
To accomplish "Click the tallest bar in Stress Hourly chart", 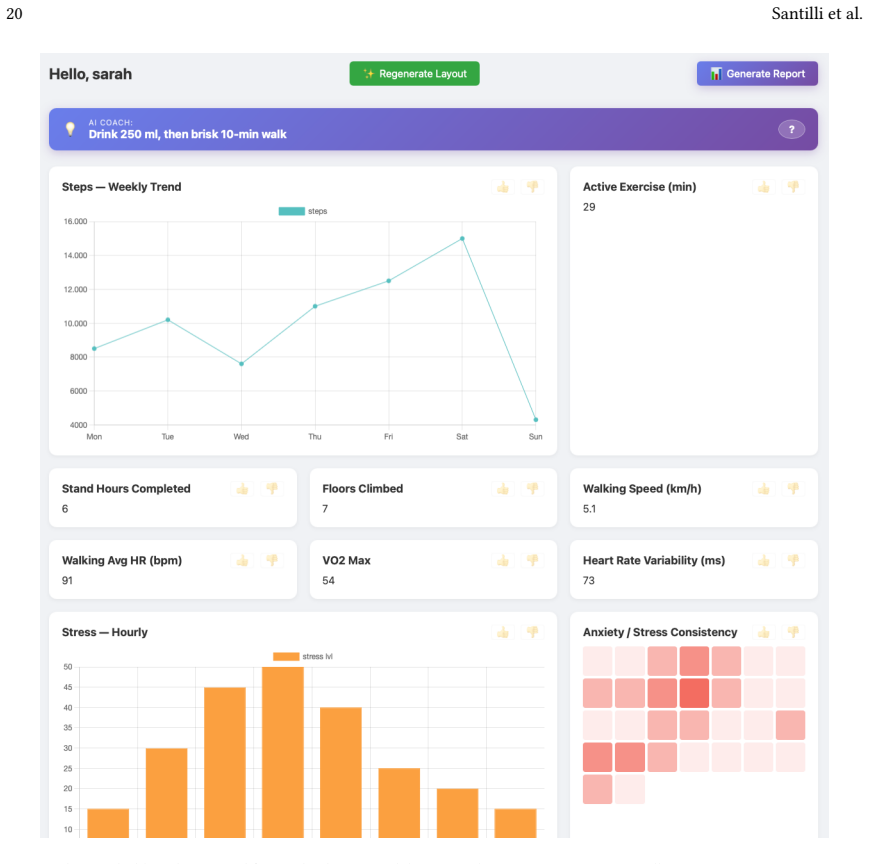I will pyautogui.click(x=283, y=752).
